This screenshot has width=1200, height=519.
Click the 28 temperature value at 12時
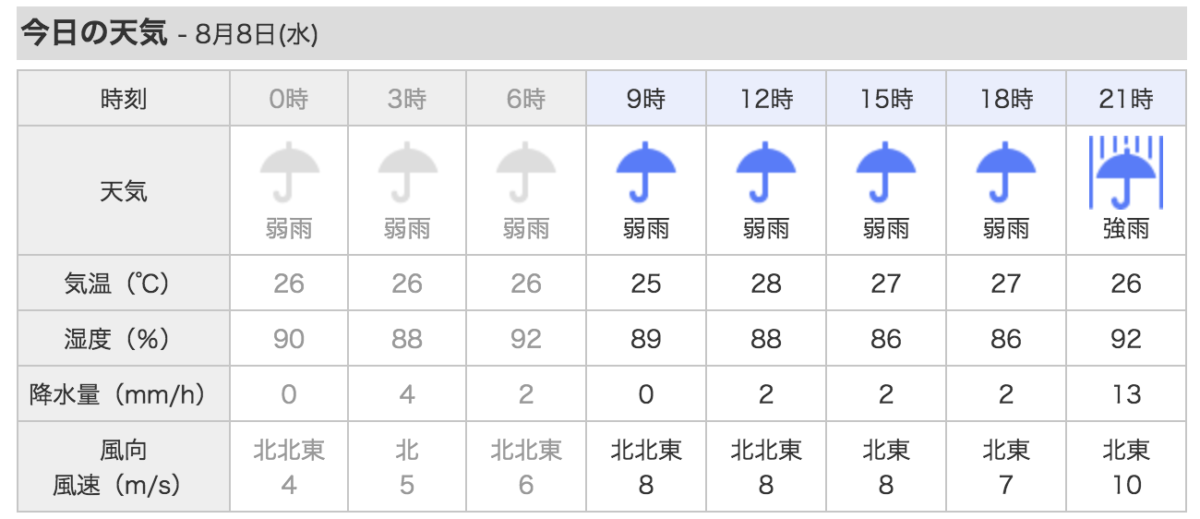click(766, 284)
